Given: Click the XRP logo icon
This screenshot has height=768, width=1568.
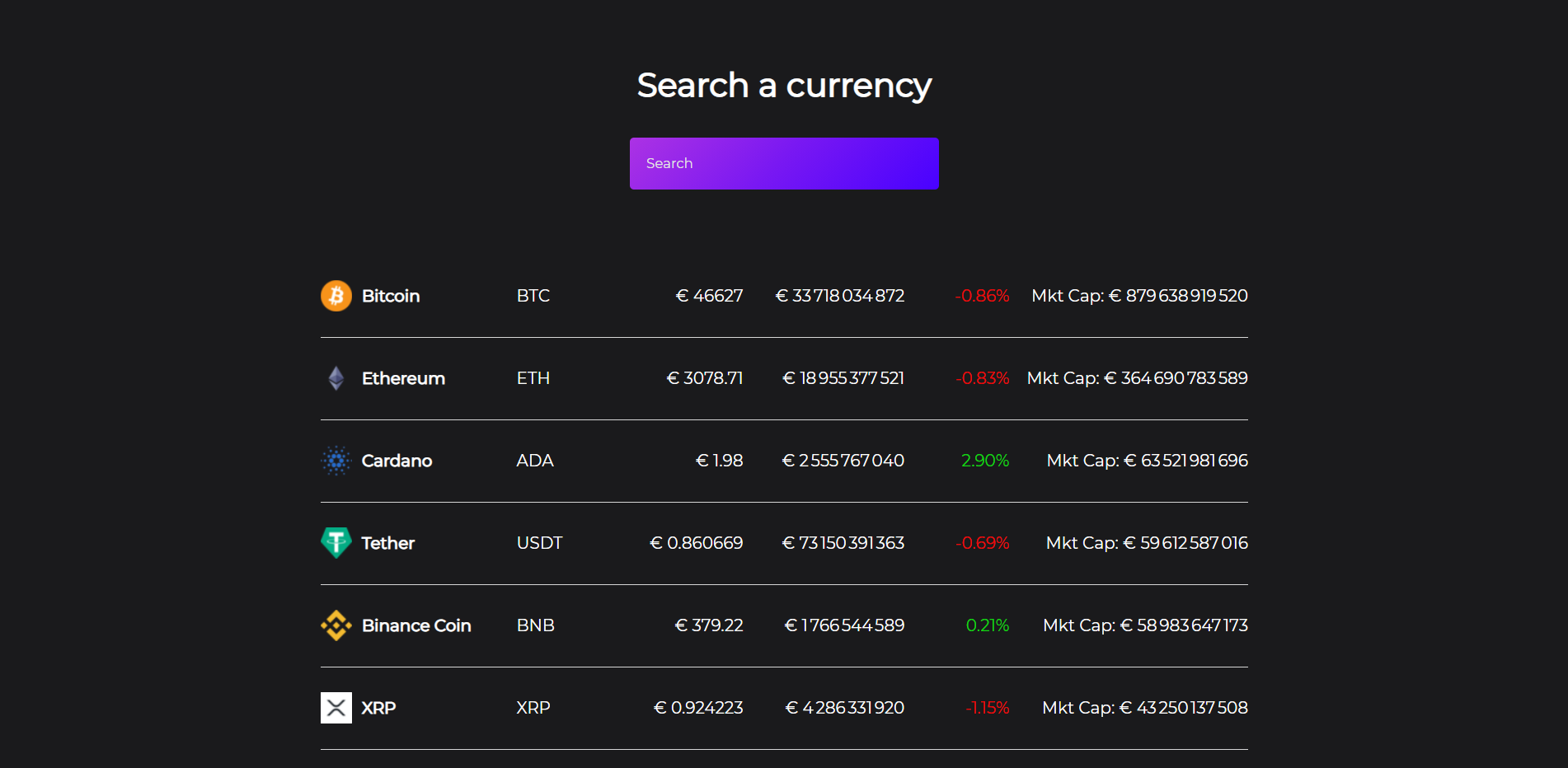Looking at the screenshot, I should coord(336,708).
